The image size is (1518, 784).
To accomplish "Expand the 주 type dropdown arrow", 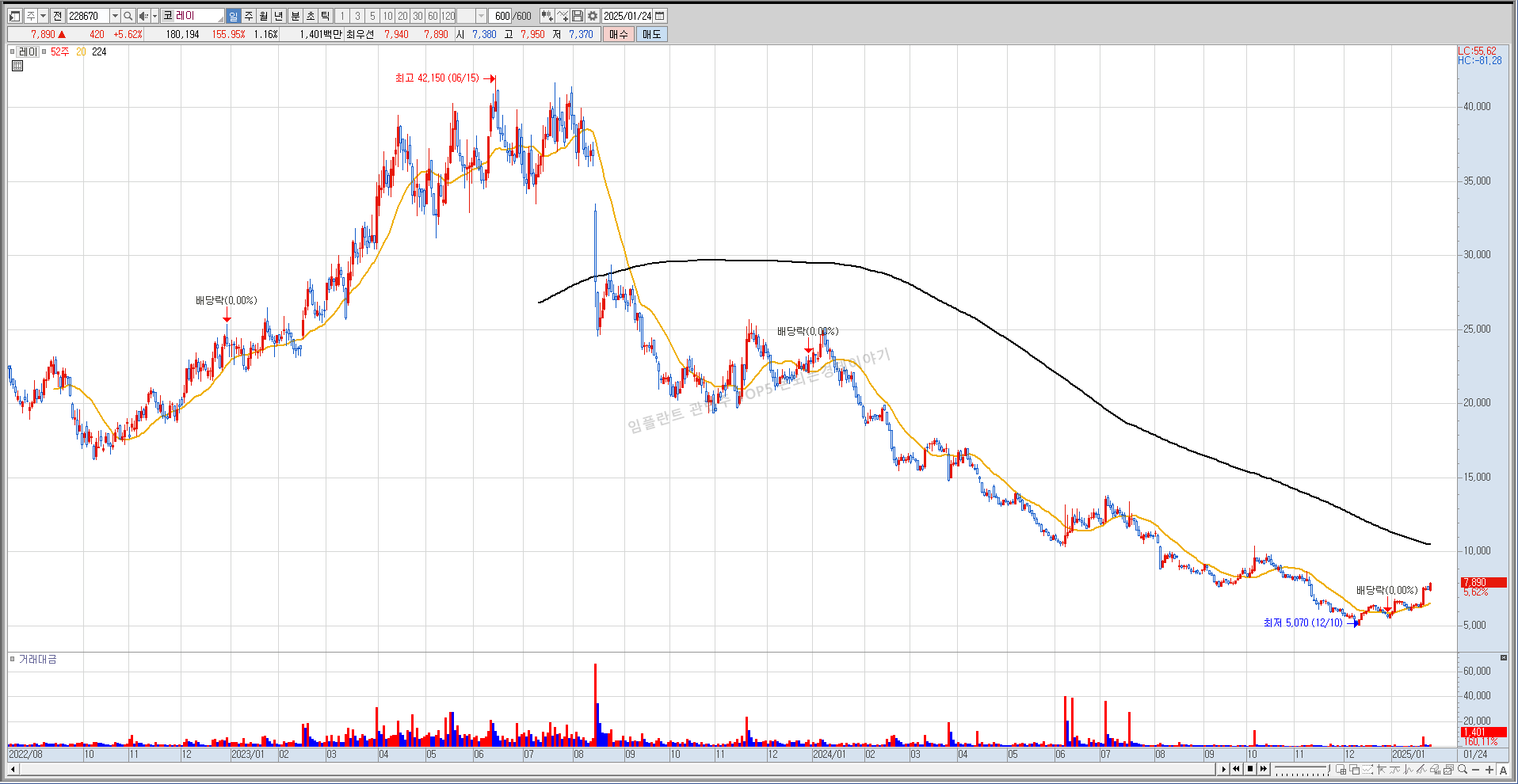I will 44,16.
